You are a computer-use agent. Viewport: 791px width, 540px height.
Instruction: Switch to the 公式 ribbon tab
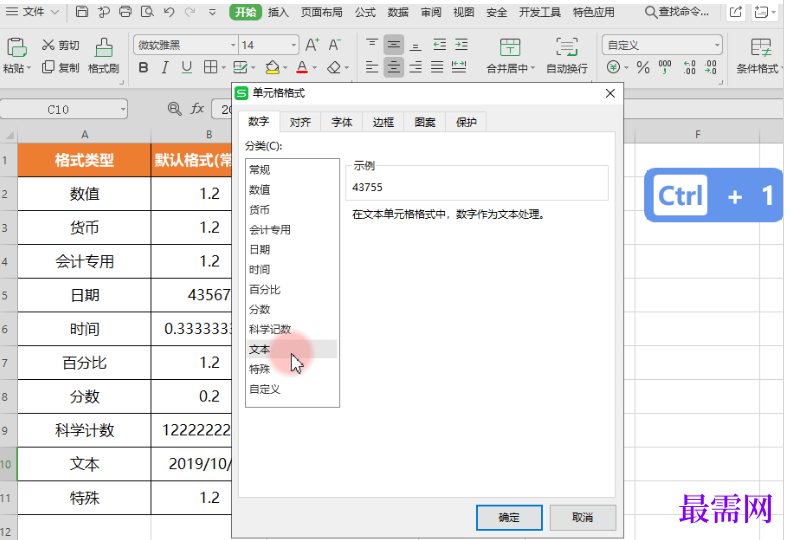[365, 12]
